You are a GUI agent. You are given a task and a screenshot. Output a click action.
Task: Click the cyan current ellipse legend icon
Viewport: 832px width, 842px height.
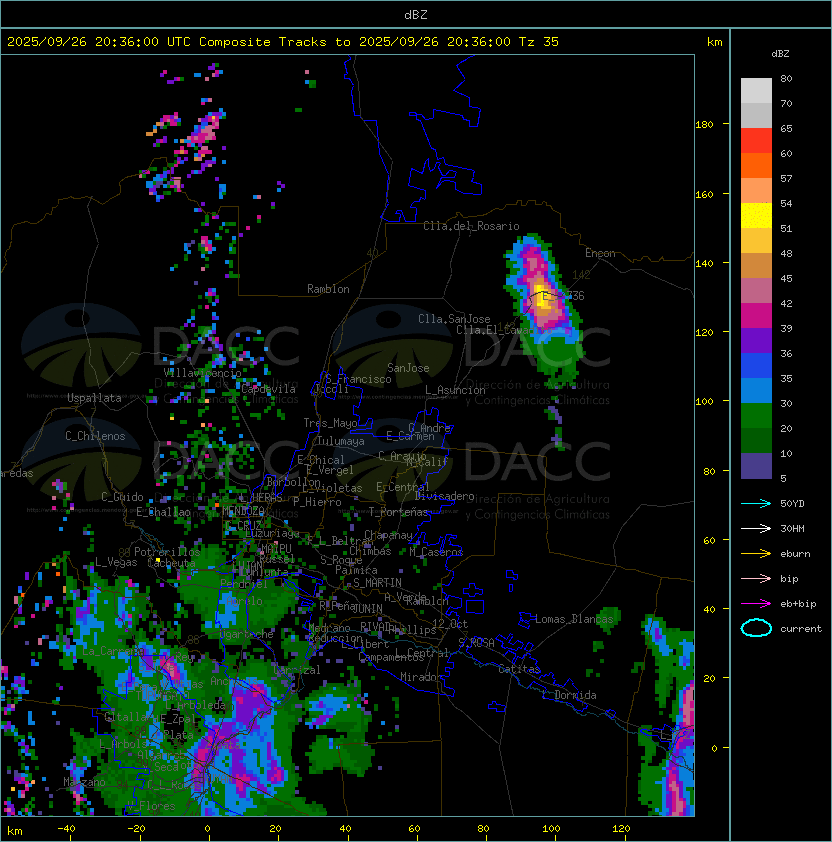pos(756,628)
